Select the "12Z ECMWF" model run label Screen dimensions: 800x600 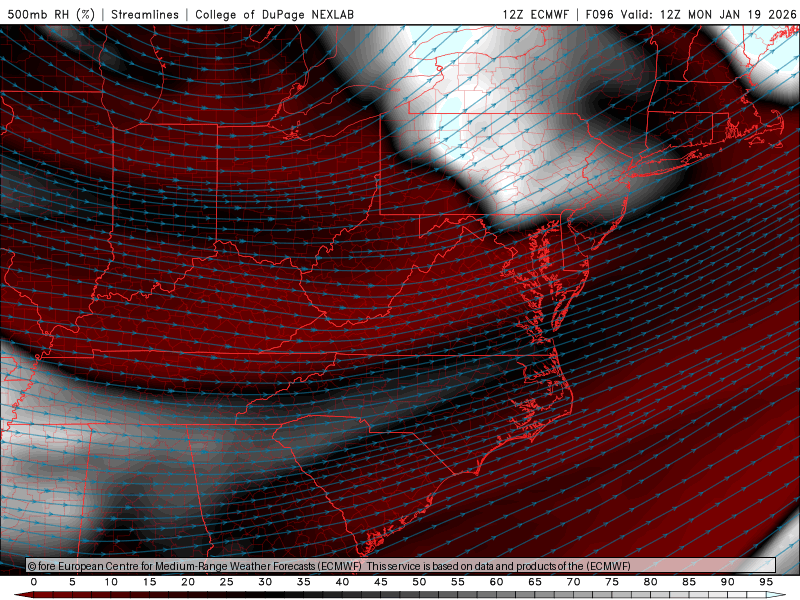(x=535, y=14)
